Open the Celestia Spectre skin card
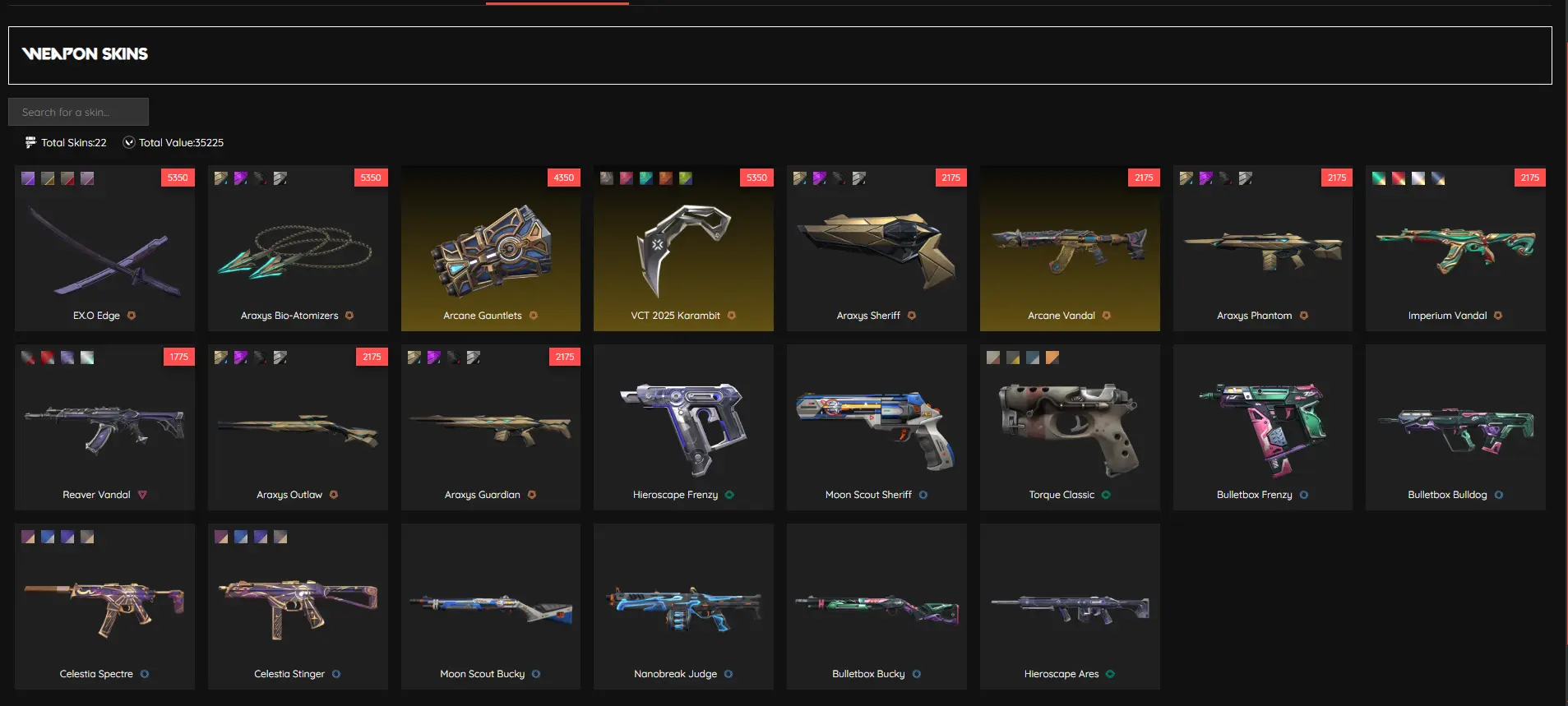This screenshot has height=706, width=1568. [x=104, y=607]
